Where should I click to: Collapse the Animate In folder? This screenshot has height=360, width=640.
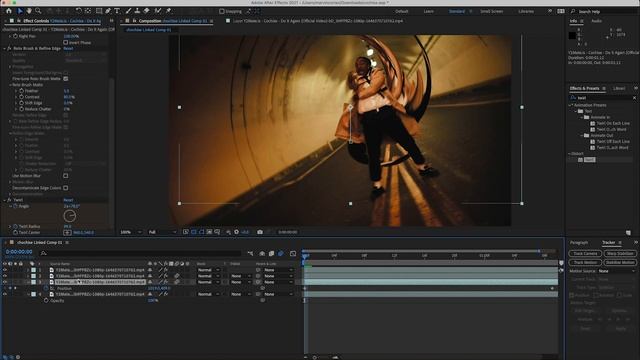click(x=582, y=118)
